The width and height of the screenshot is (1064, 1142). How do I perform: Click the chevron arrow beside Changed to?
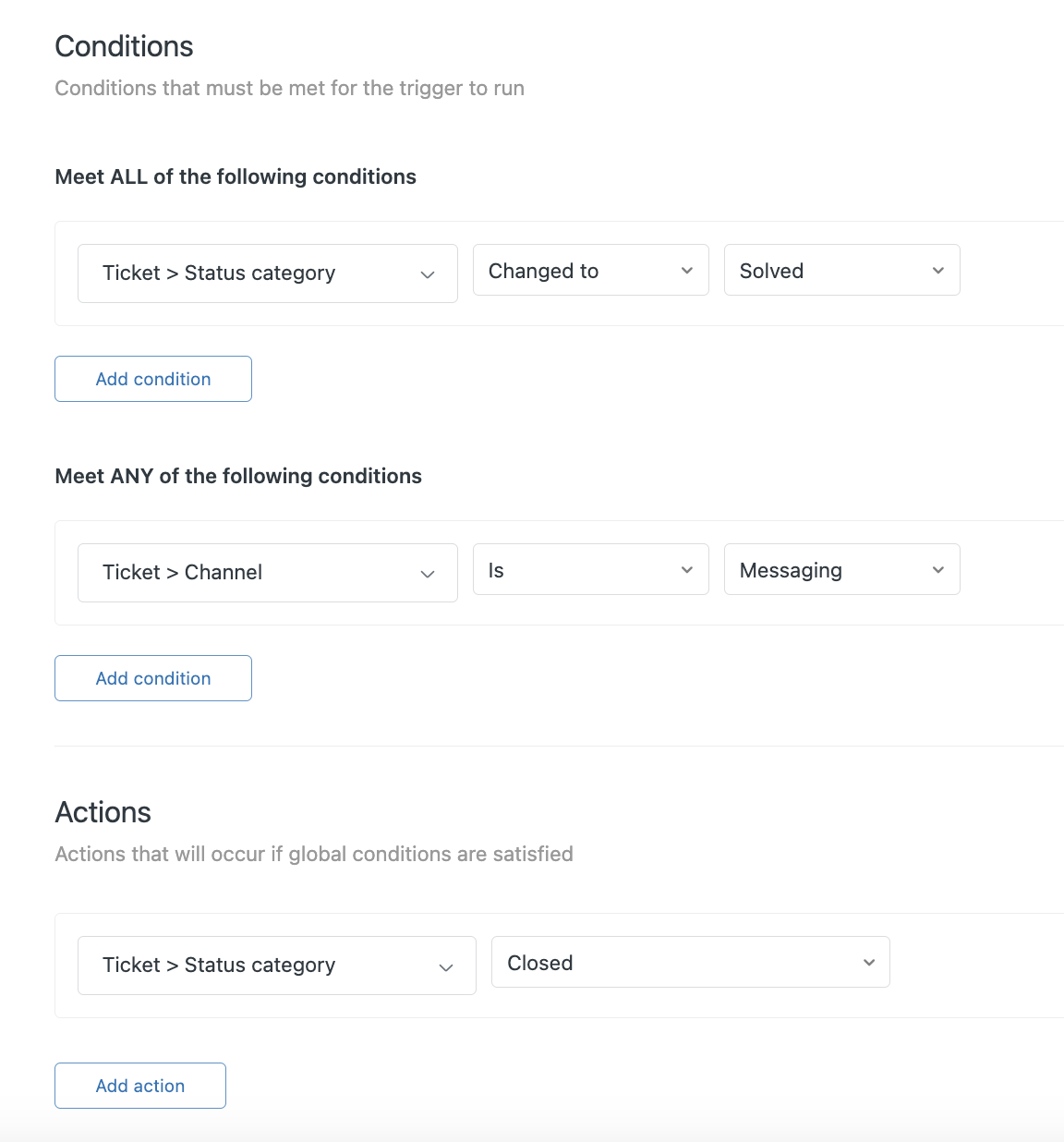point(686,271)
